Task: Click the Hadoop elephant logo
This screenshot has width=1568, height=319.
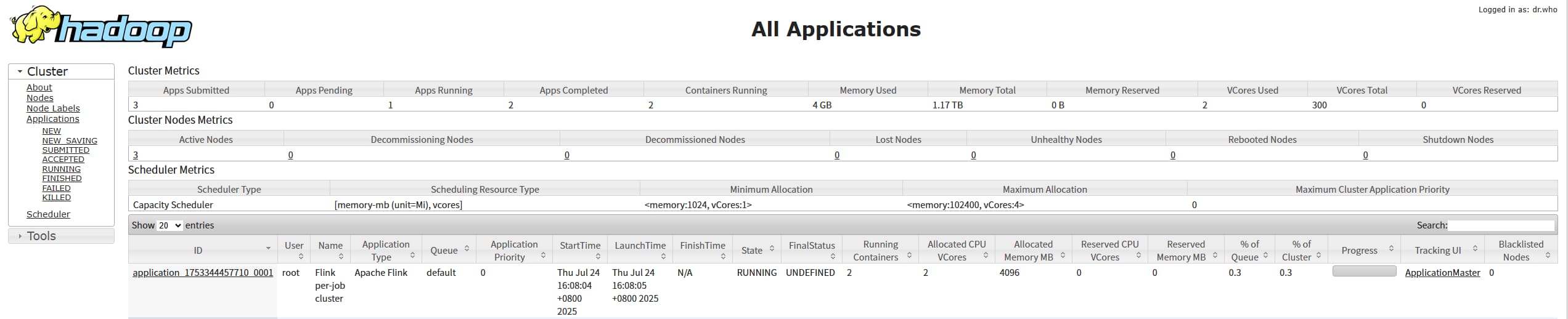Action: [101, 26]
